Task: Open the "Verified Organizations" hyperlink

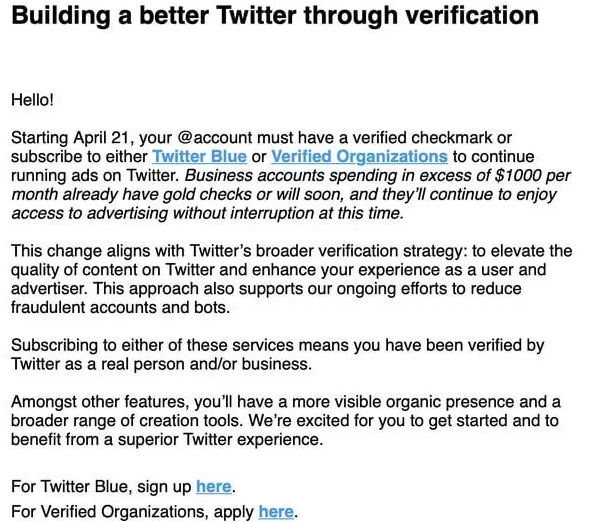Action: click(359, 156)
